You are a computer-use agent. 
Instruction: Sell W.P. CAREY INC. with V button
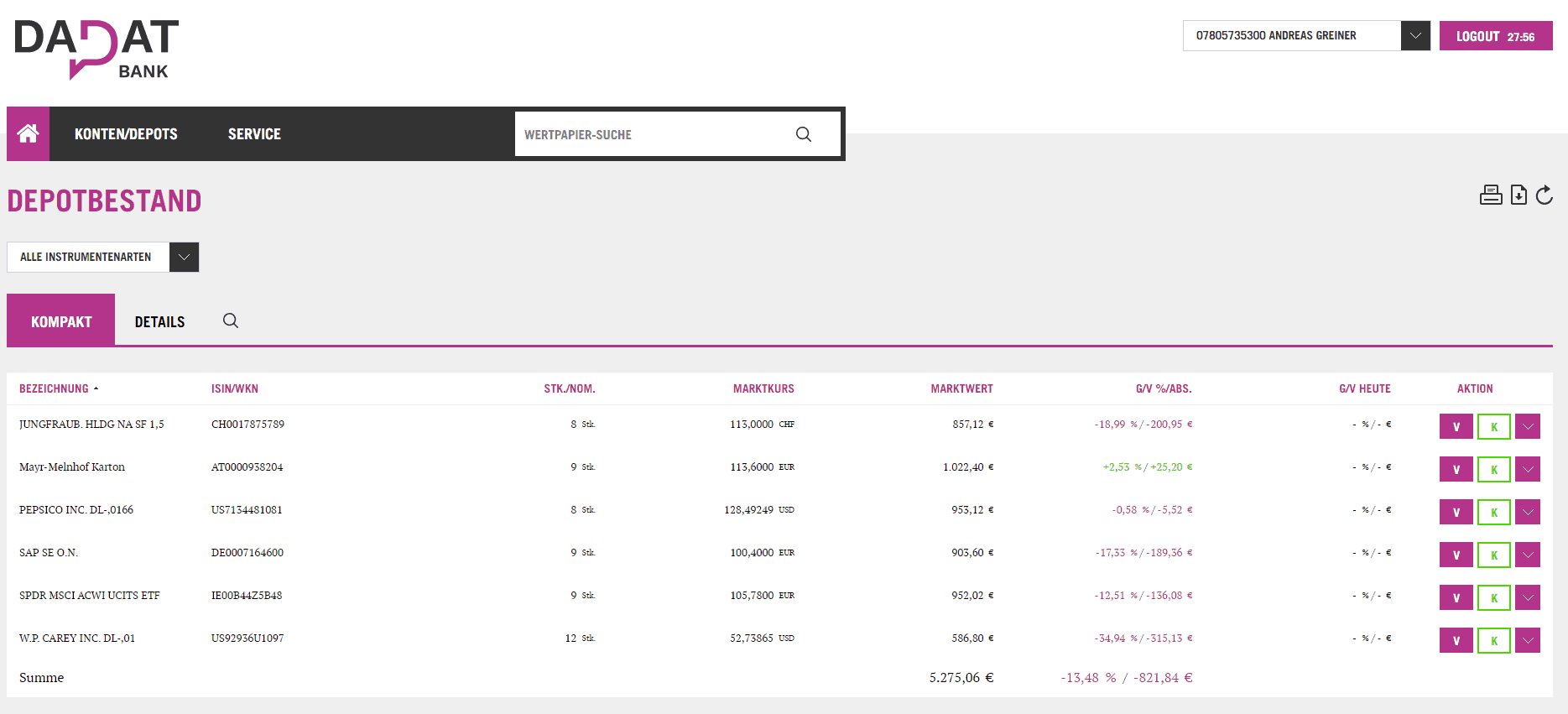[1456, 640]
